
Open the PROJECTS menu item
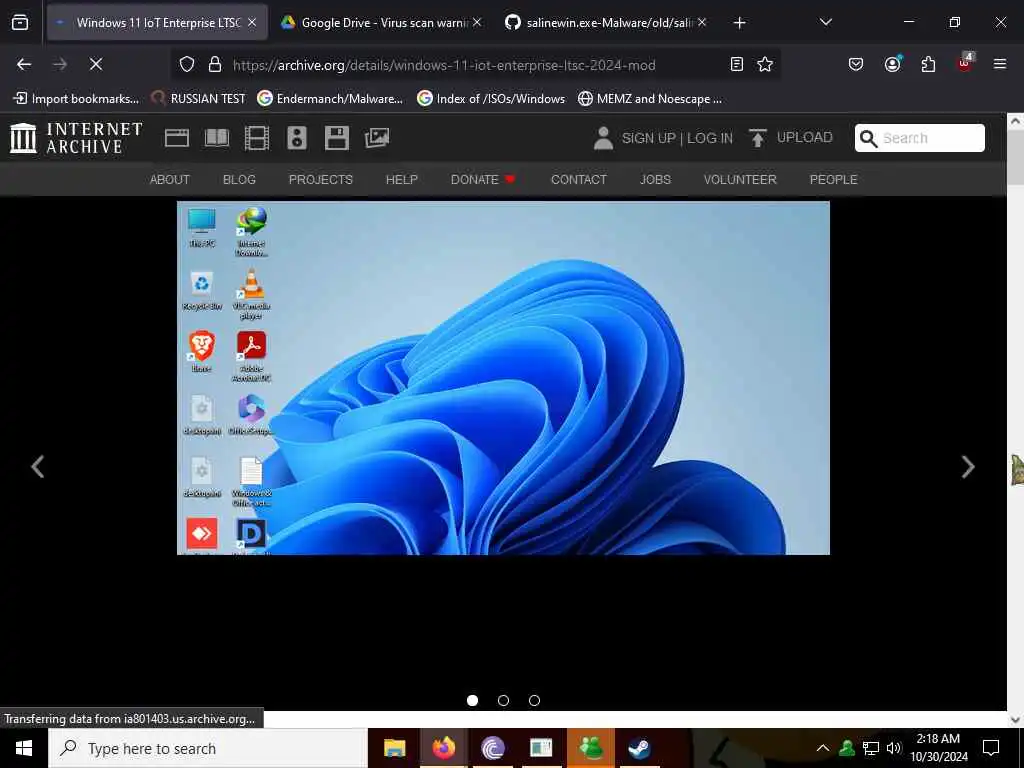(x=321, y=179)
